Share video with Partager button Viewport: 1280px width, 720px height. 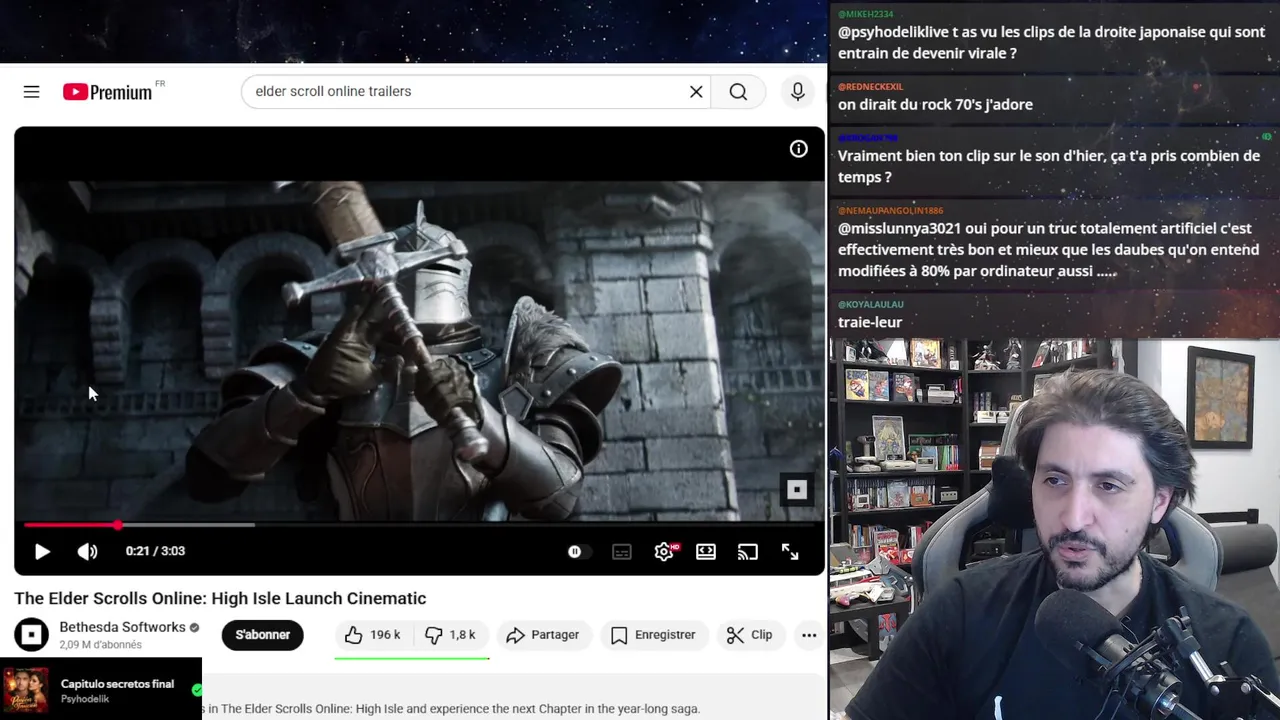tap(543, 635)
